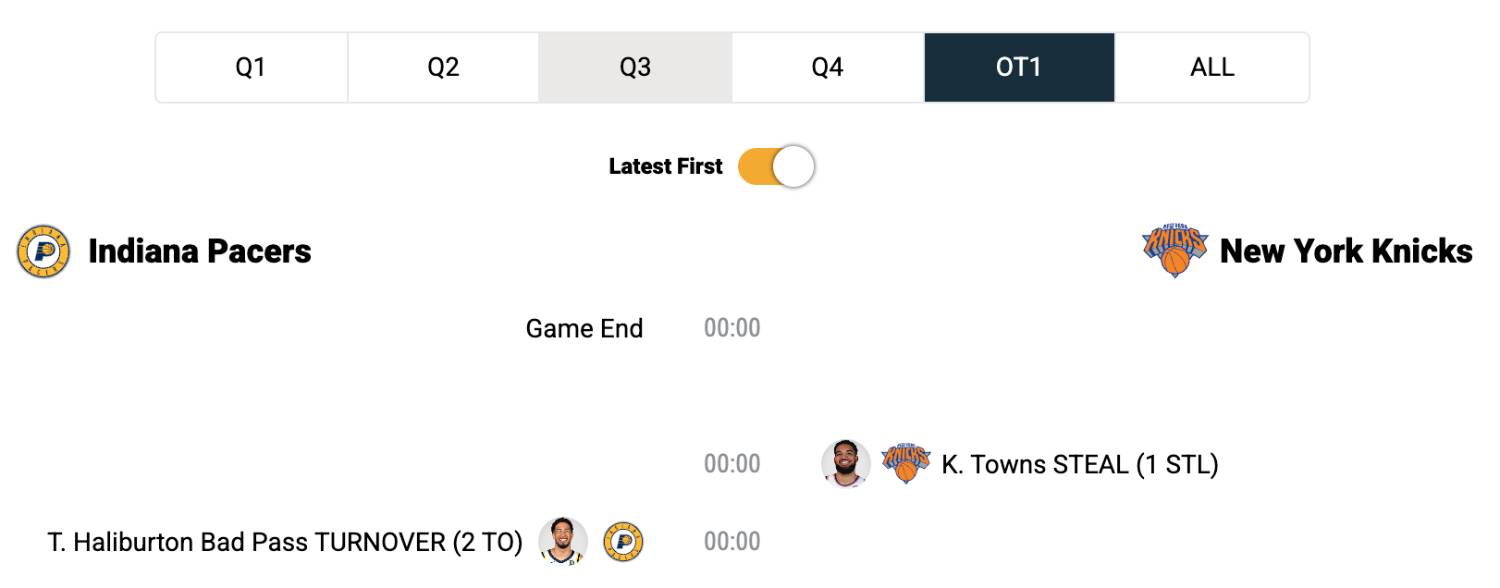1500x588 pixels.
Task: Click the New York Knicks team name
Action: pyautogui.click(x=1346, y=251)
